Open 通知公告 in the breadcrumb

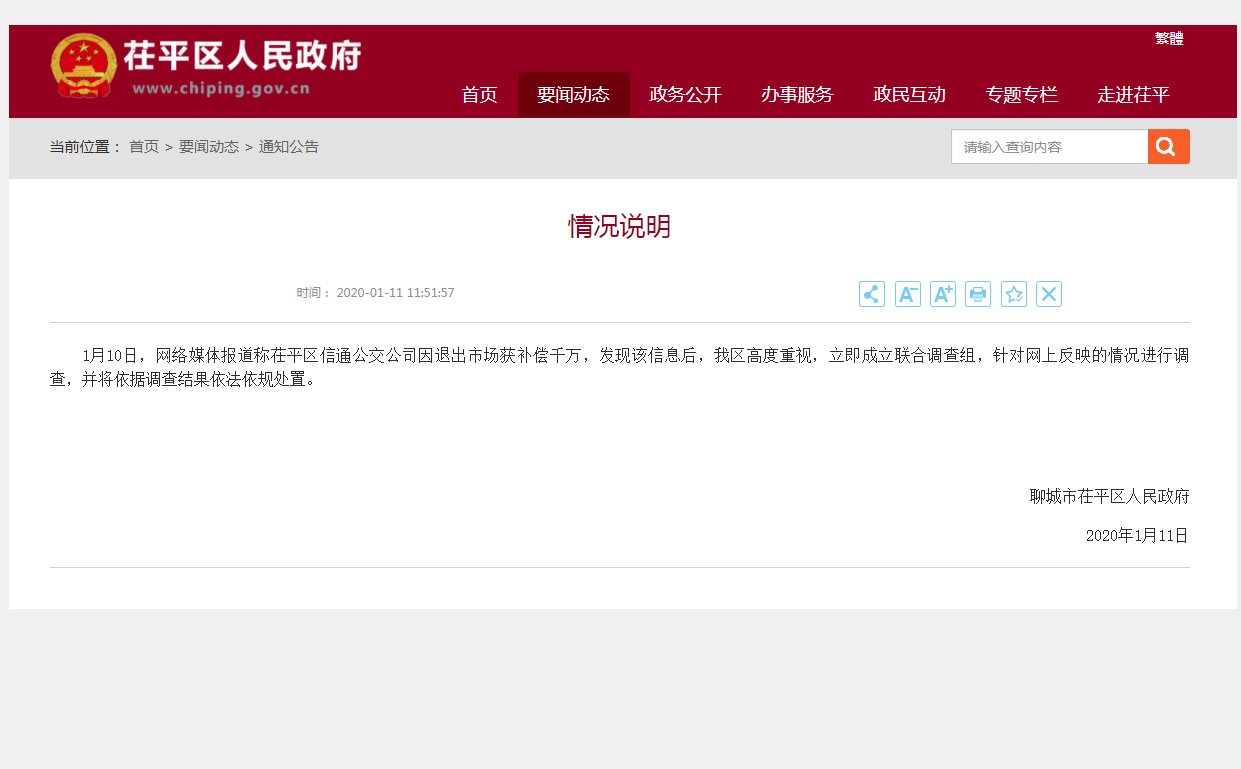click(289, 146)
